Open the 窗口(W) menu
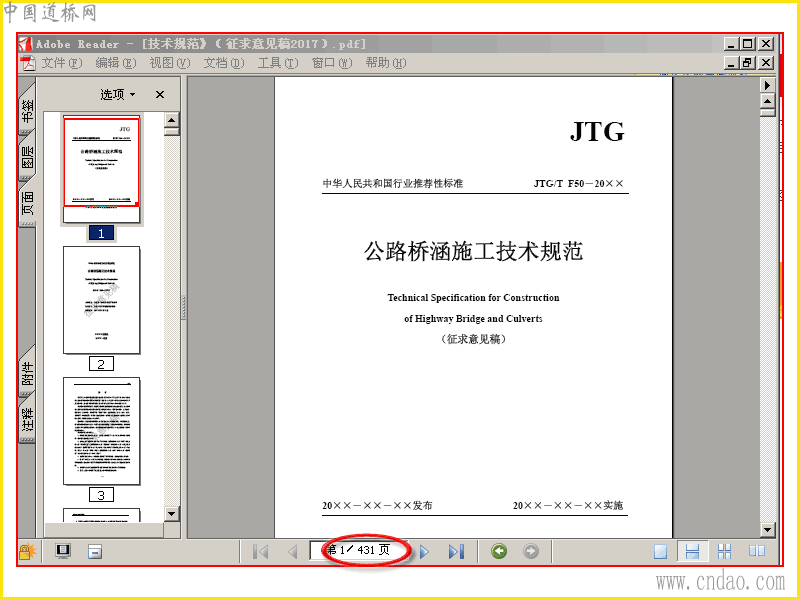 tap(332, 63)
